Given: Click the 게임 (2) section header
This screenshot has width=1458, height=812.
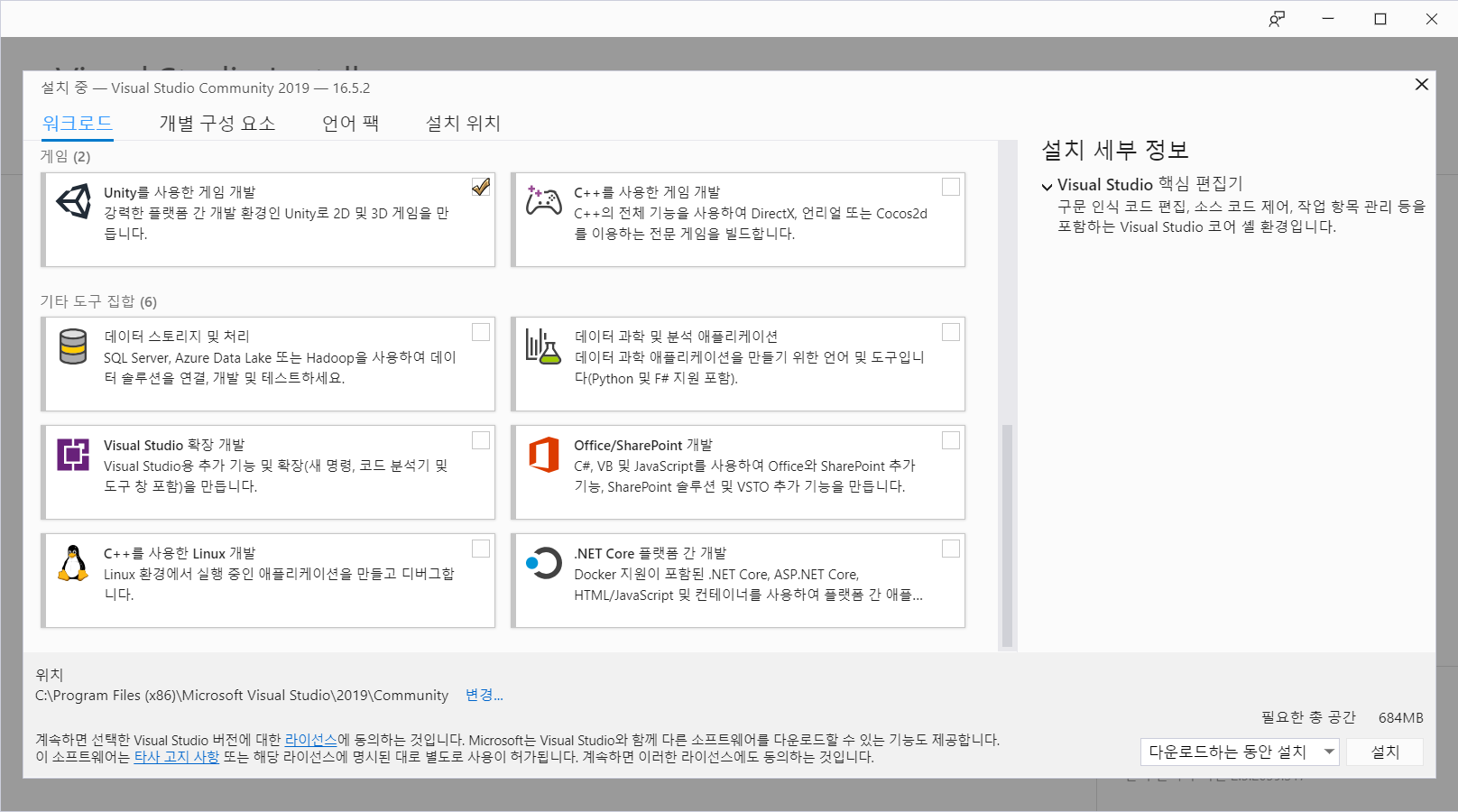Looking at the screenshot, I should point(65,157).
